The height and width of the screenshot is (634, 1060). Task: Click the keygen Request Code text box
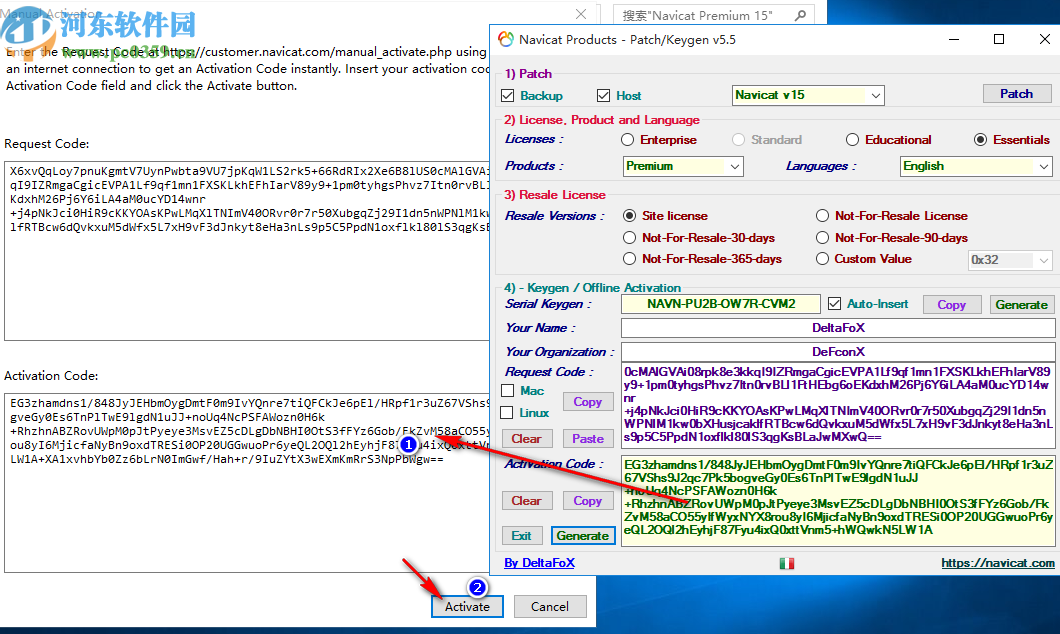838,406
